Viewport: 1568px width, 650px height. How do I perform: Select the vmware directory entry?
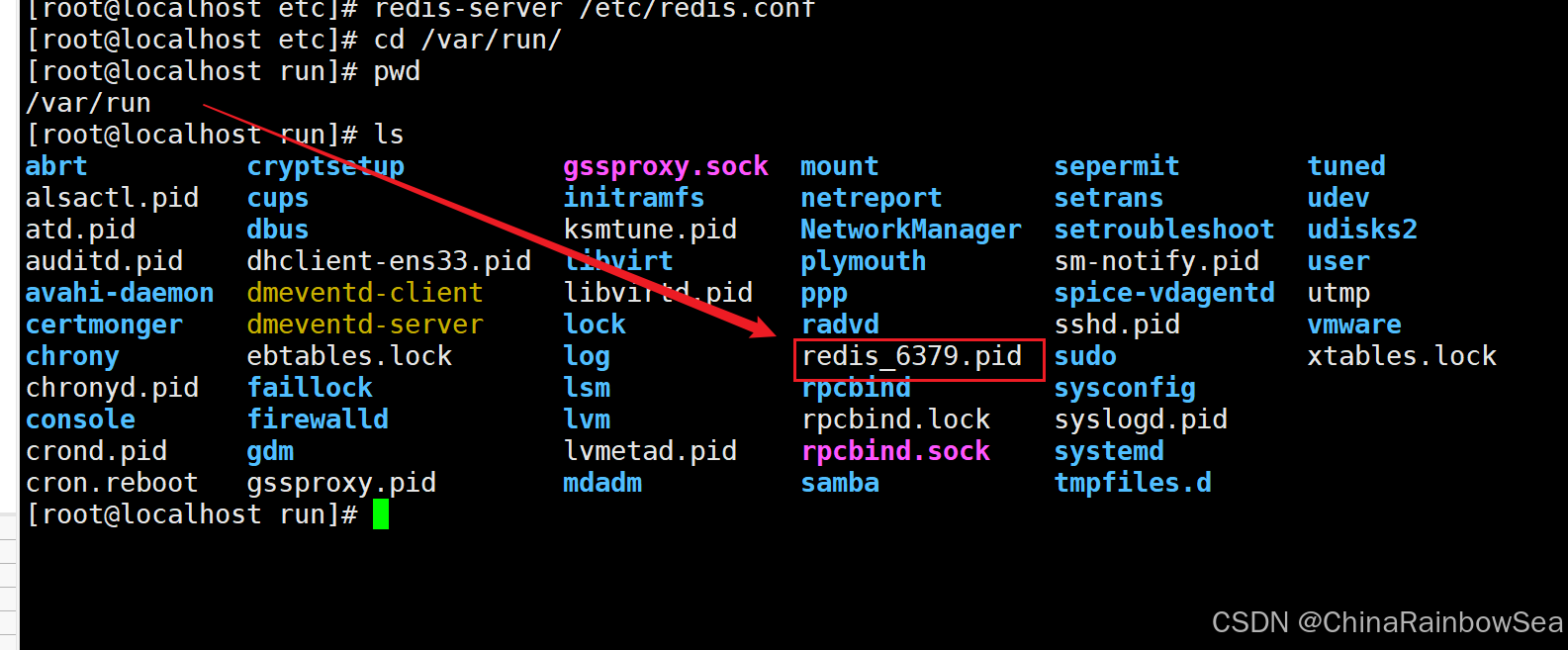pyautogui.click(x=1354, y=325)
